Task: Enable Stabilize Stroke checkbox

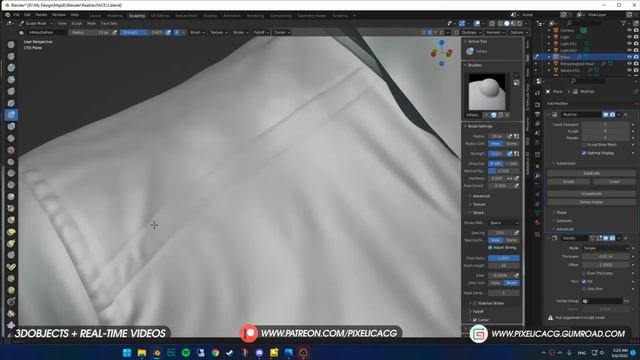Action: click(x=475, y=303)
